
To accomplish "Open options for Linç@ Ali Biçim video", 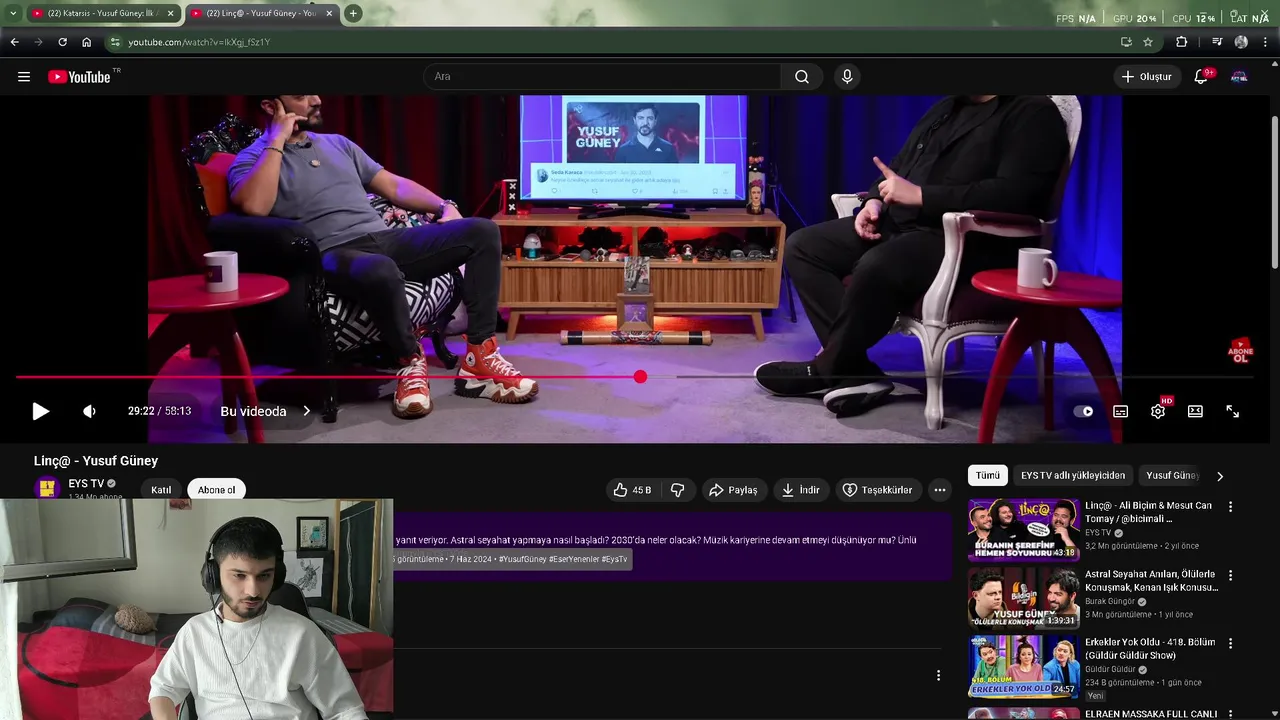I will (1231, 507).
